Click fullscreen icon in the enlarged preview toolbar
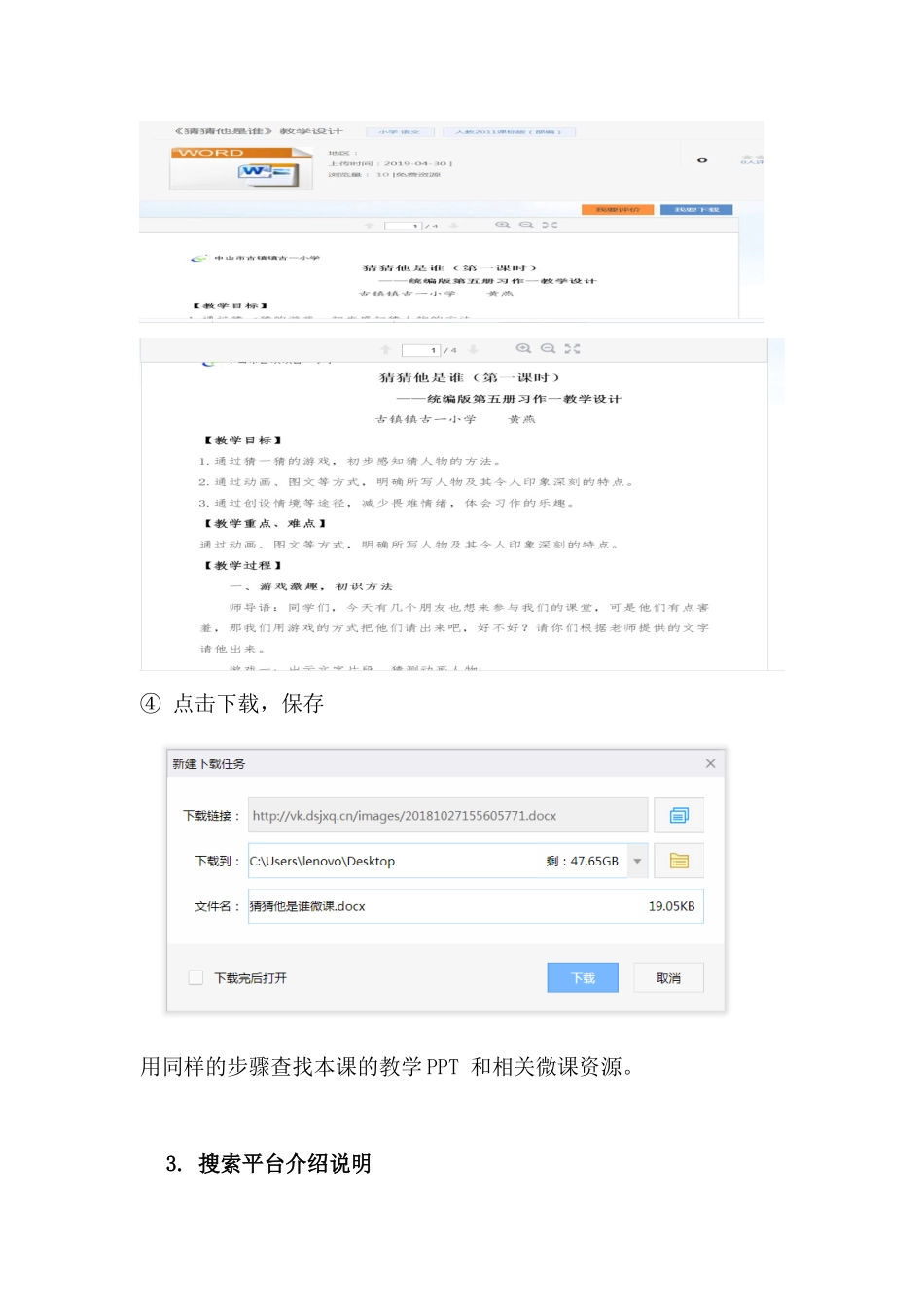This screenshot has width=924, height=1307. coord(572,348)
